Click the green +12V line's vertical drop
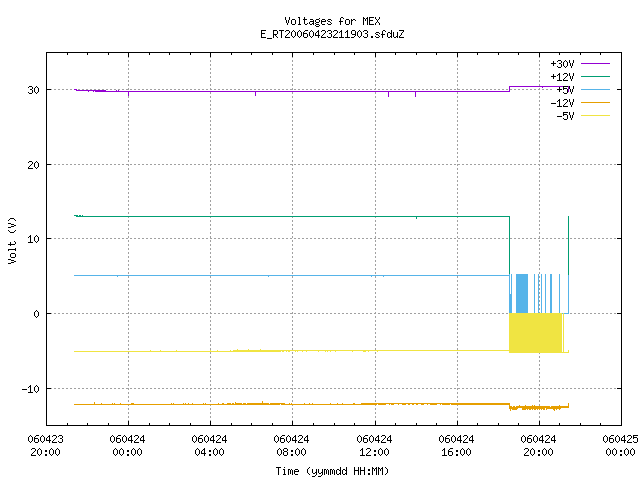640x480 pixels. [509, 245]
